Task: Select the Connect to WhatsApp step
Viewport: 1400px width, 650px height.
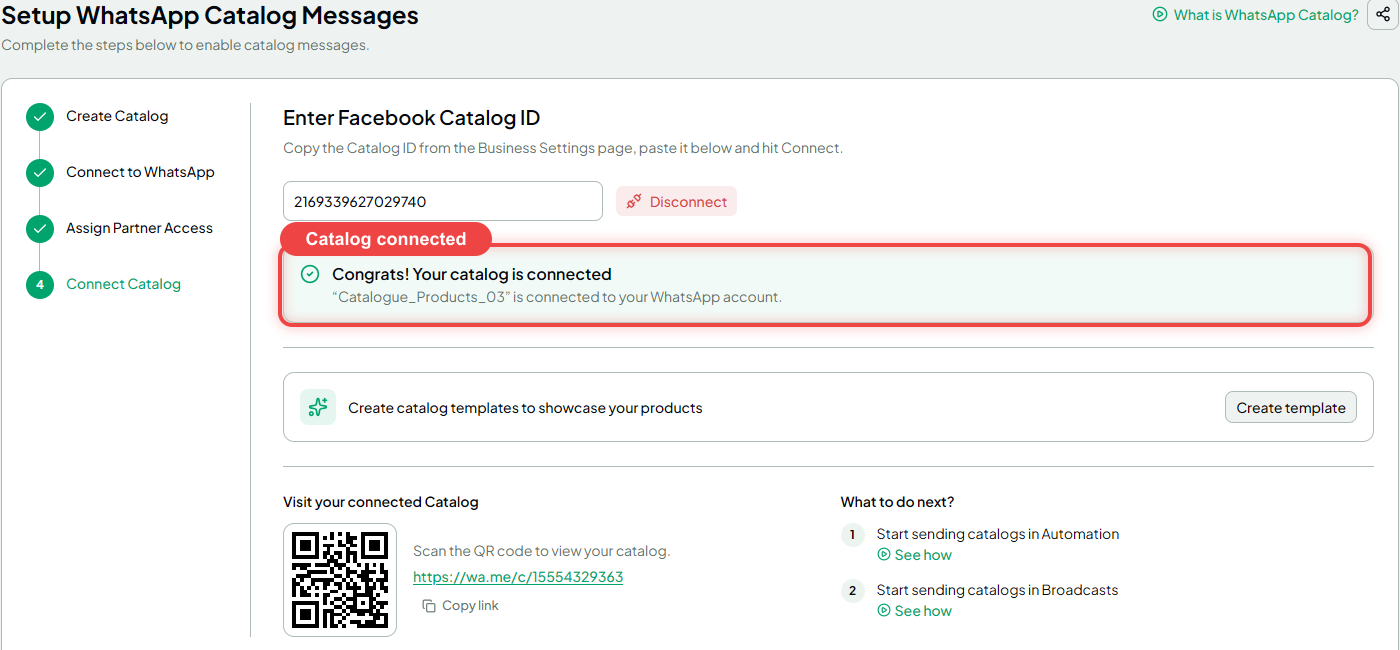Action: point(140,172)
